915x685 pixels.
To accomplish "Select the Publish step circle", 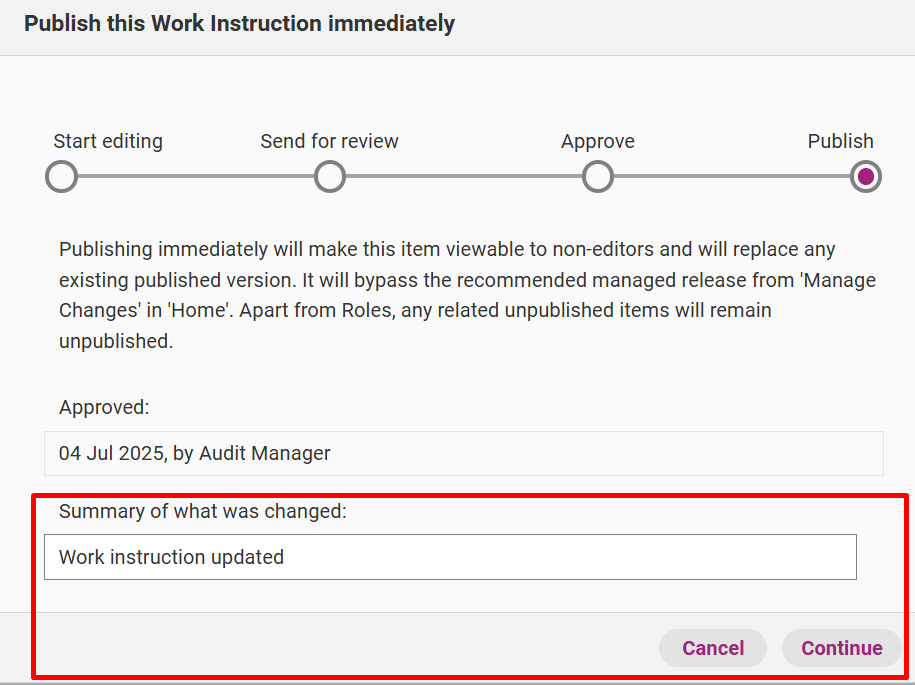I will [865, 176].
